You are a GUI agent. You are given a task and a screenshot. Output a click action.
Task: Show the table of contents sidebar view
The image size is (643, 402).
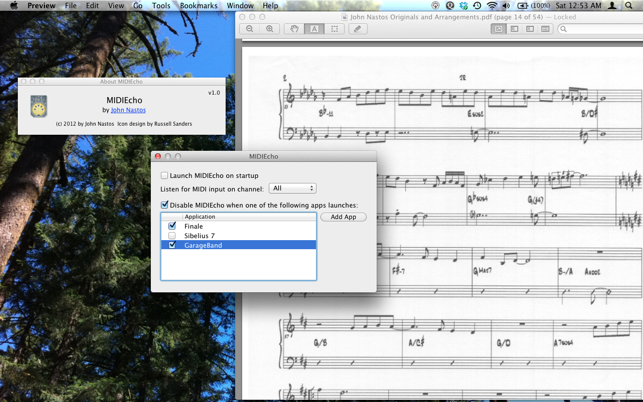click(x=530, y=29)
